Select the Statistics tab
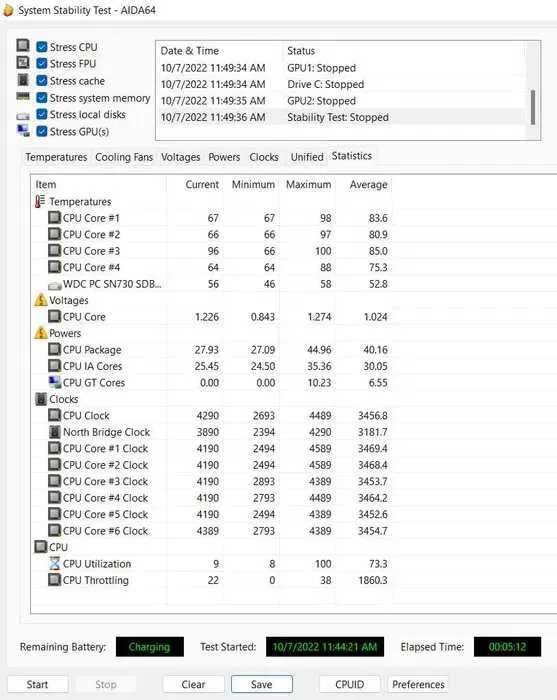 pos(352,156)
